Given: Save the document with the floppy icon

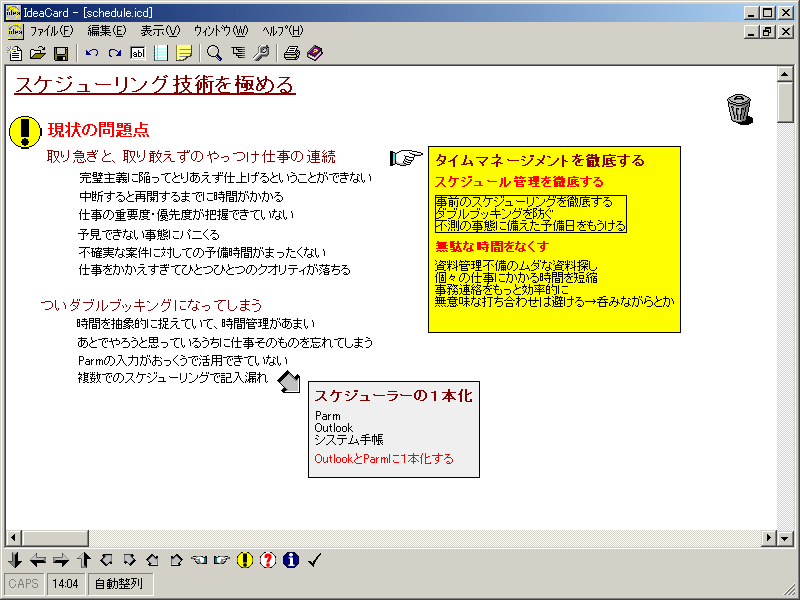Looking at the screenshot, I should coord(61,53).
